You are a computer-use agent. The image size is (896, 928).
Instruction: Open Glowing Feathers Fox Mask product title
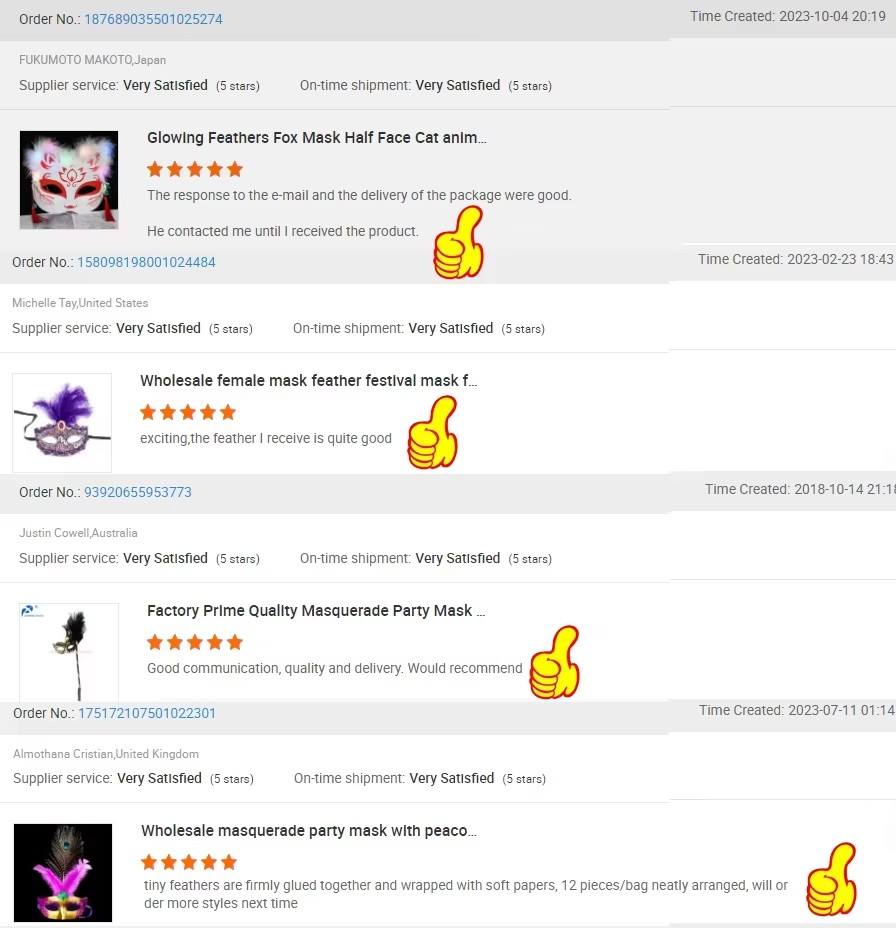tap(317, 138)
